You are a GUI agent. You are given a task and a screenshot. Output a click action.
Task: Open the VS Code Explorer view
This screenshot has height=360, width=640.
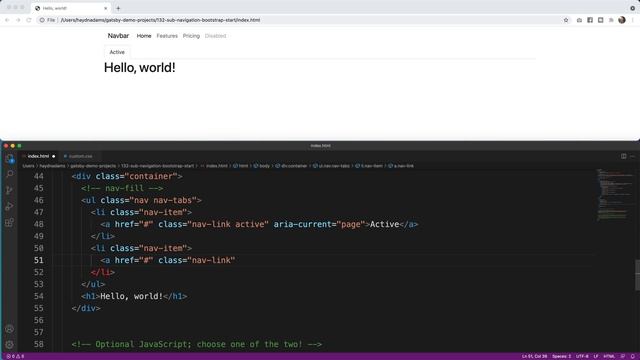(x=9, y=159)
